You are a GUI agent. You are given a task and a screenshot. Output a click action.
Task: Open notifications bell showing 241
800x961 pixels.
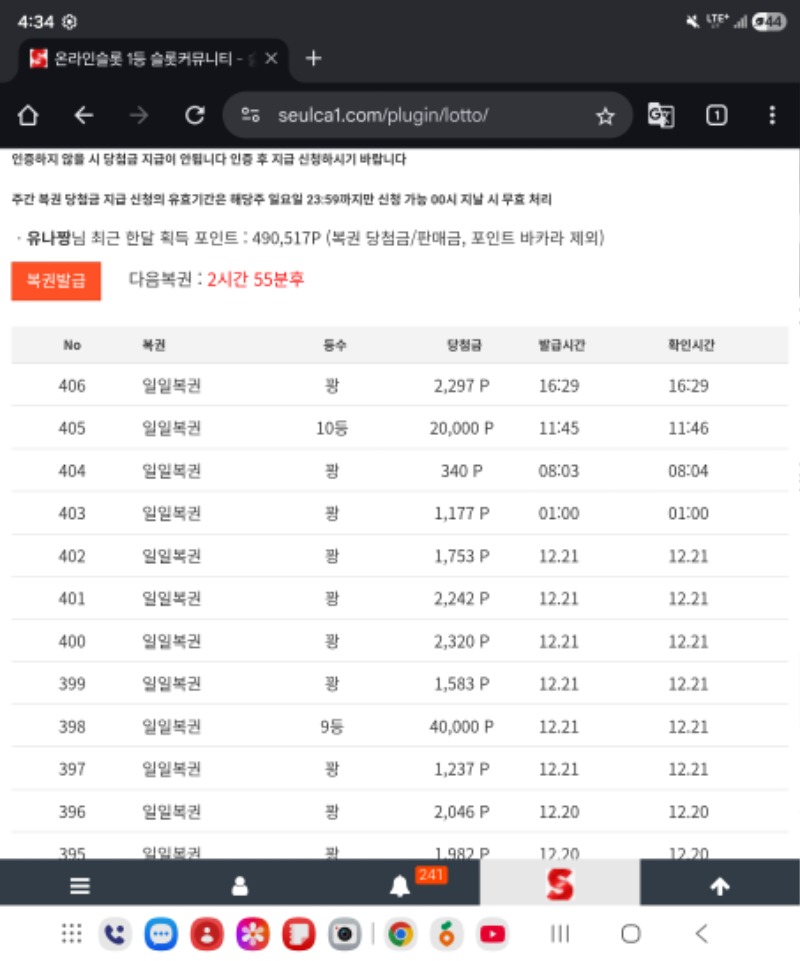400,886
